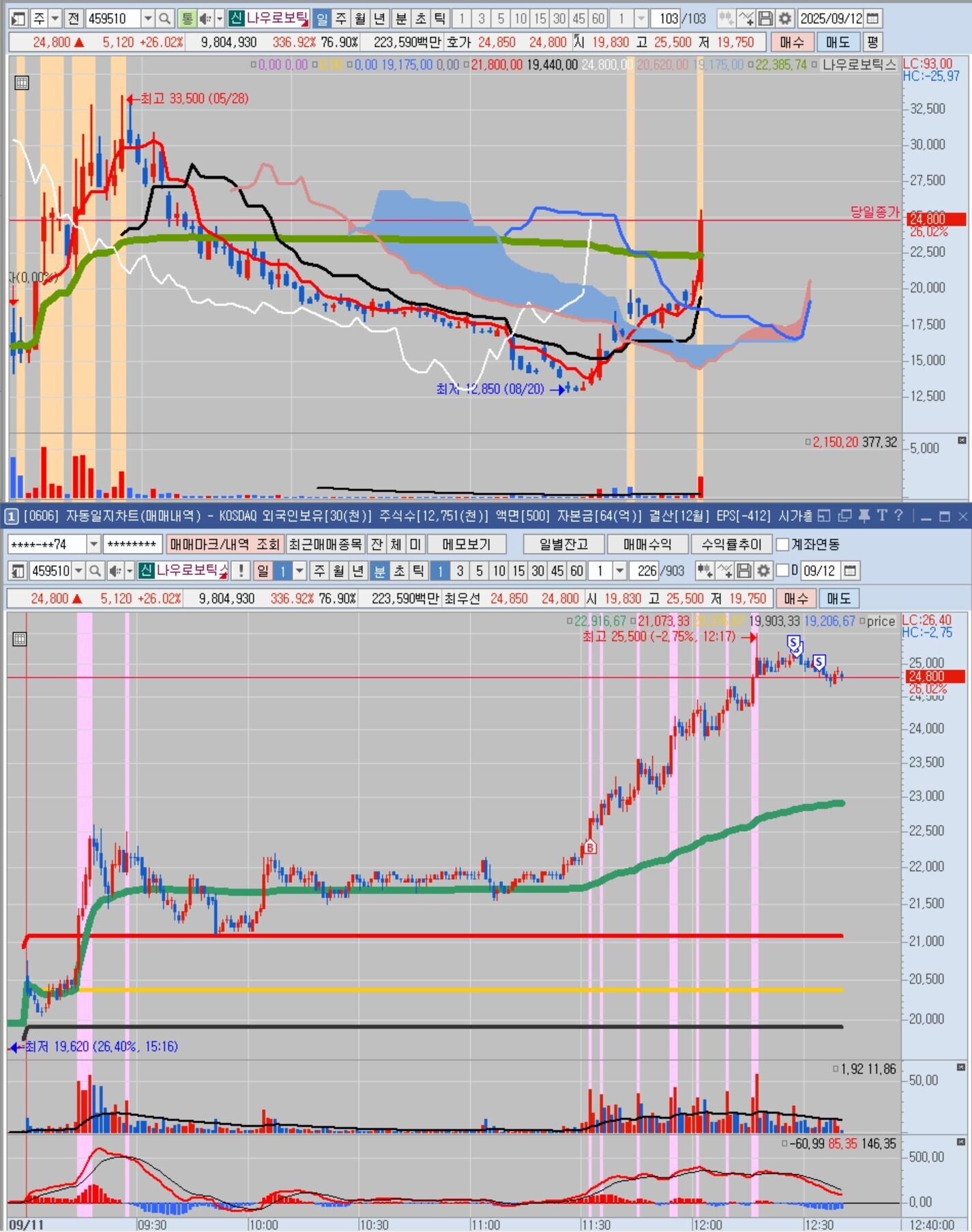
Task: Switch the upper chart to 월 monthly period
Action: point(360,18)
